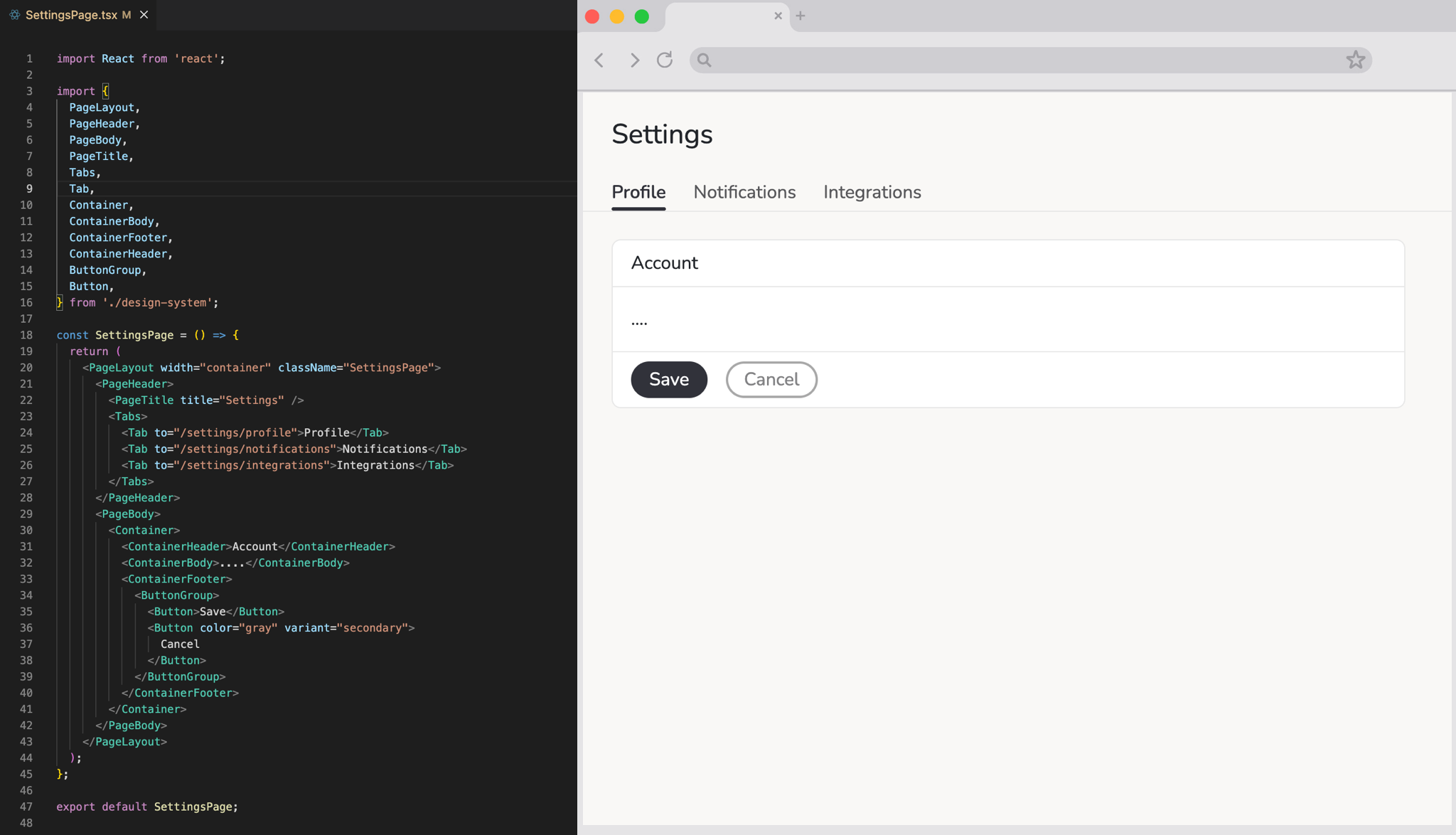Click the Save button
This screenshot has width=1456, height=835.
[668, 379]
